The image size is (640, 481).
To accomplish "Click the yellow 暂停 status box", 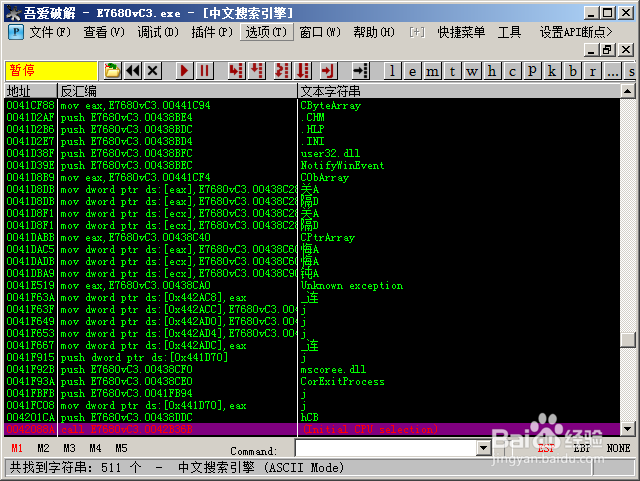I will pyautogui.click(x=51, y=71).
